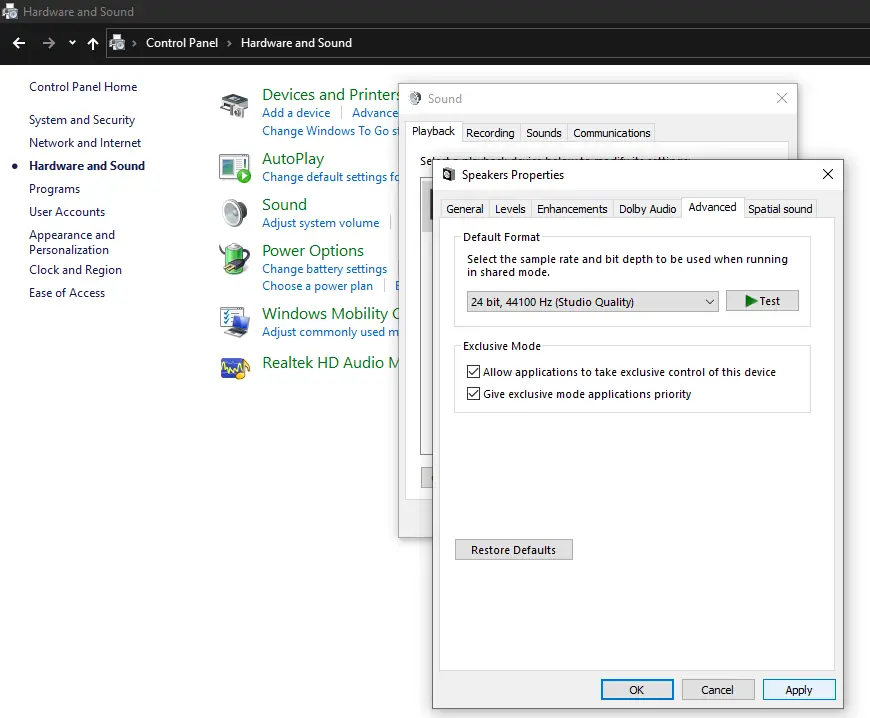
Task: Click the Add a device link
Action: coord(296,113)
